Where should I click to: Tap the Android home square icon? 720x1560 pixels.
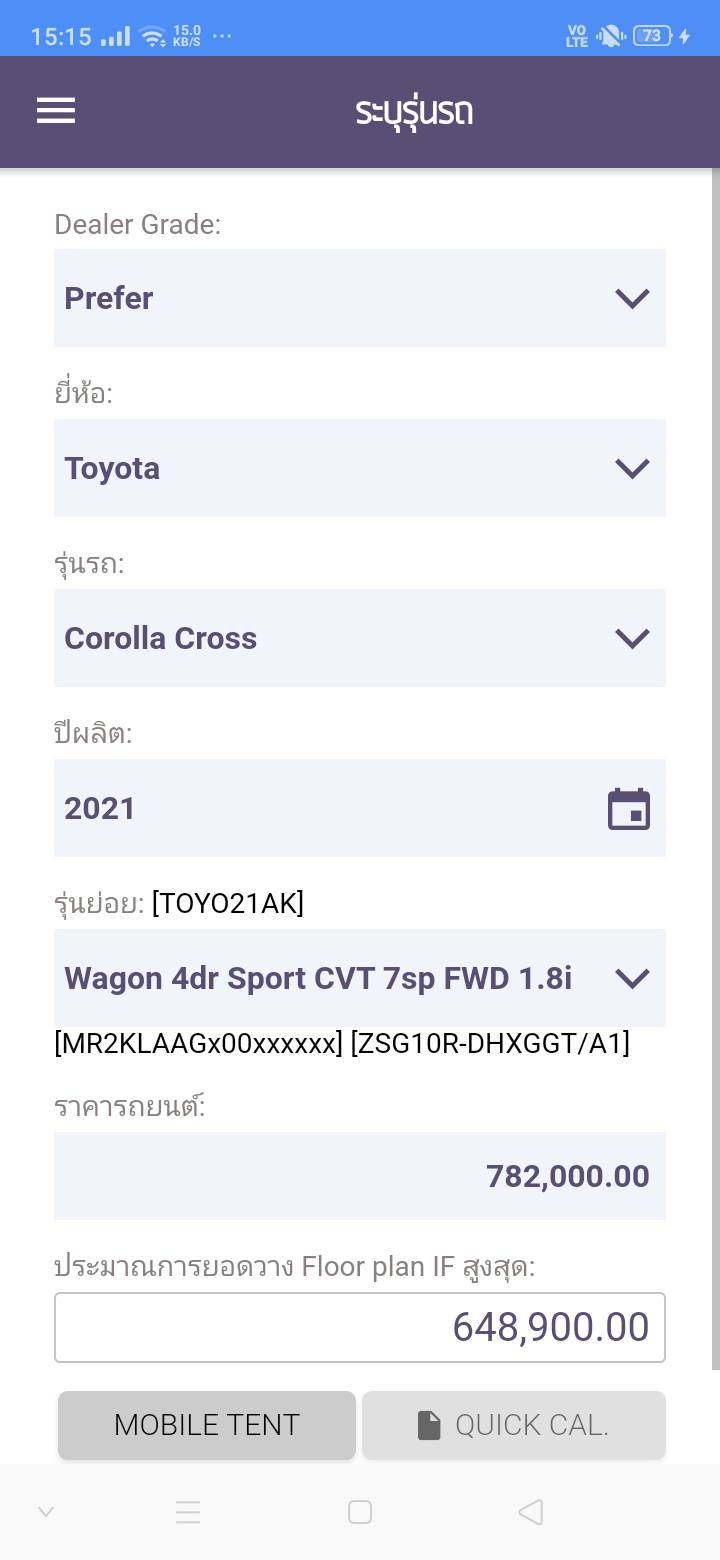point(360,1512)
